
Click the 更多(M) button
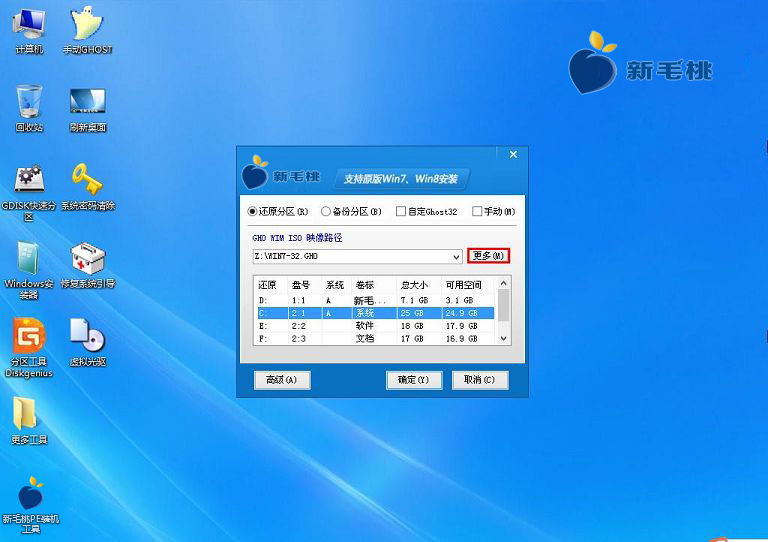tap(488, 256)
